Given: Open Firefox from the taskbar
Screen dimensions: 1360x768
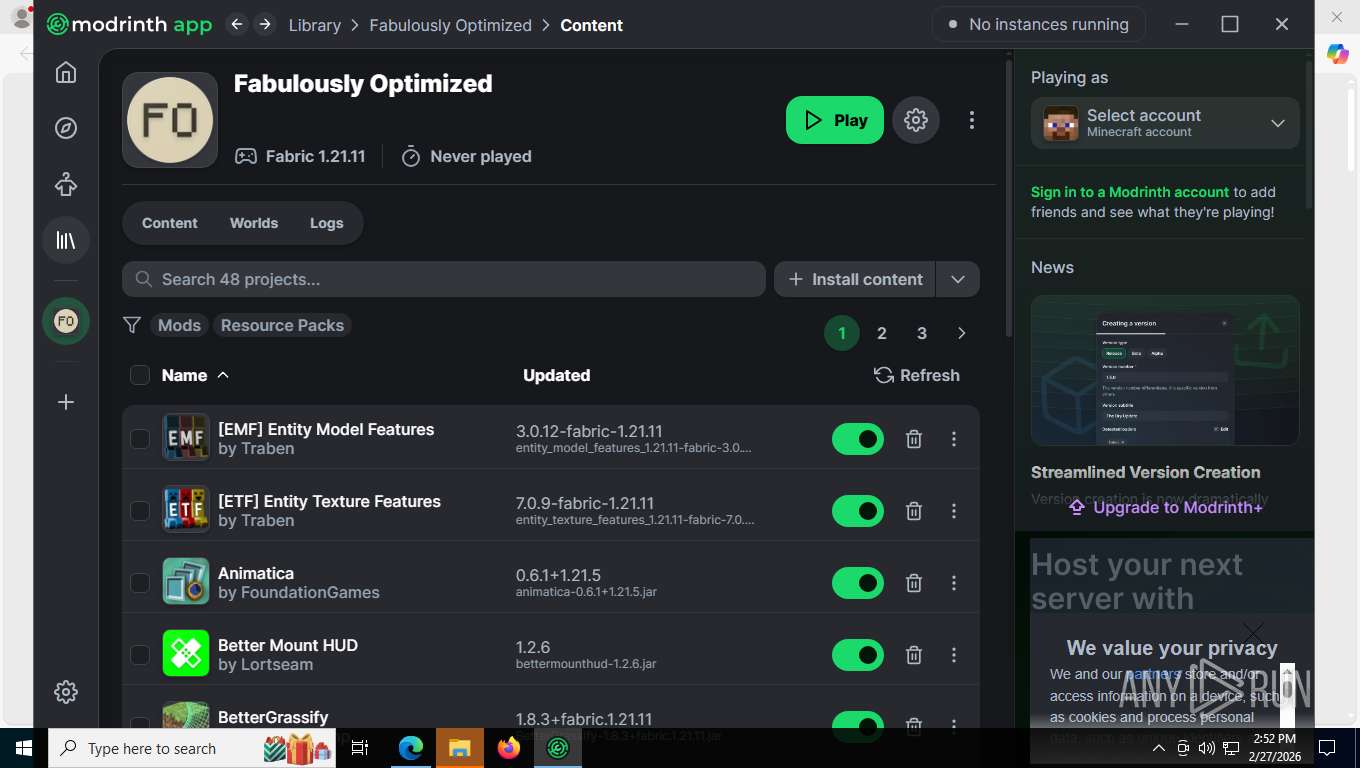Looking at the screenshot, I should [x=509, y=748].
